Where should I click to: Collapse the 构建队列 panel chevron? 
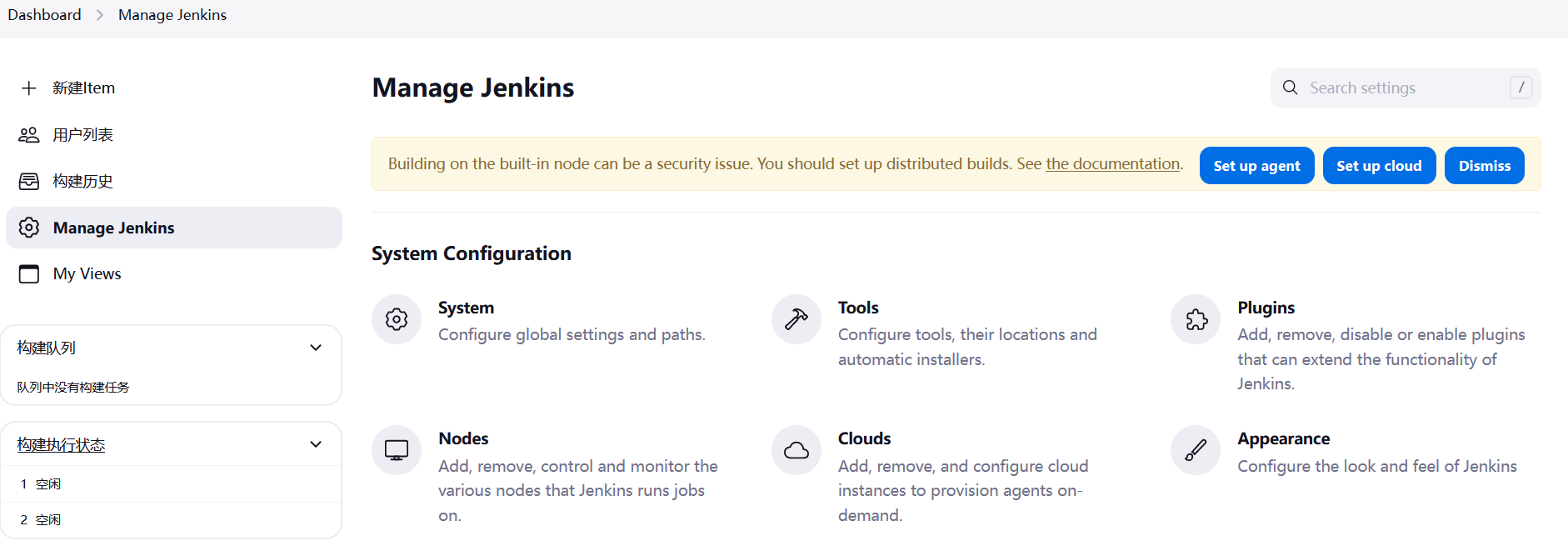[x=316, y=348]
